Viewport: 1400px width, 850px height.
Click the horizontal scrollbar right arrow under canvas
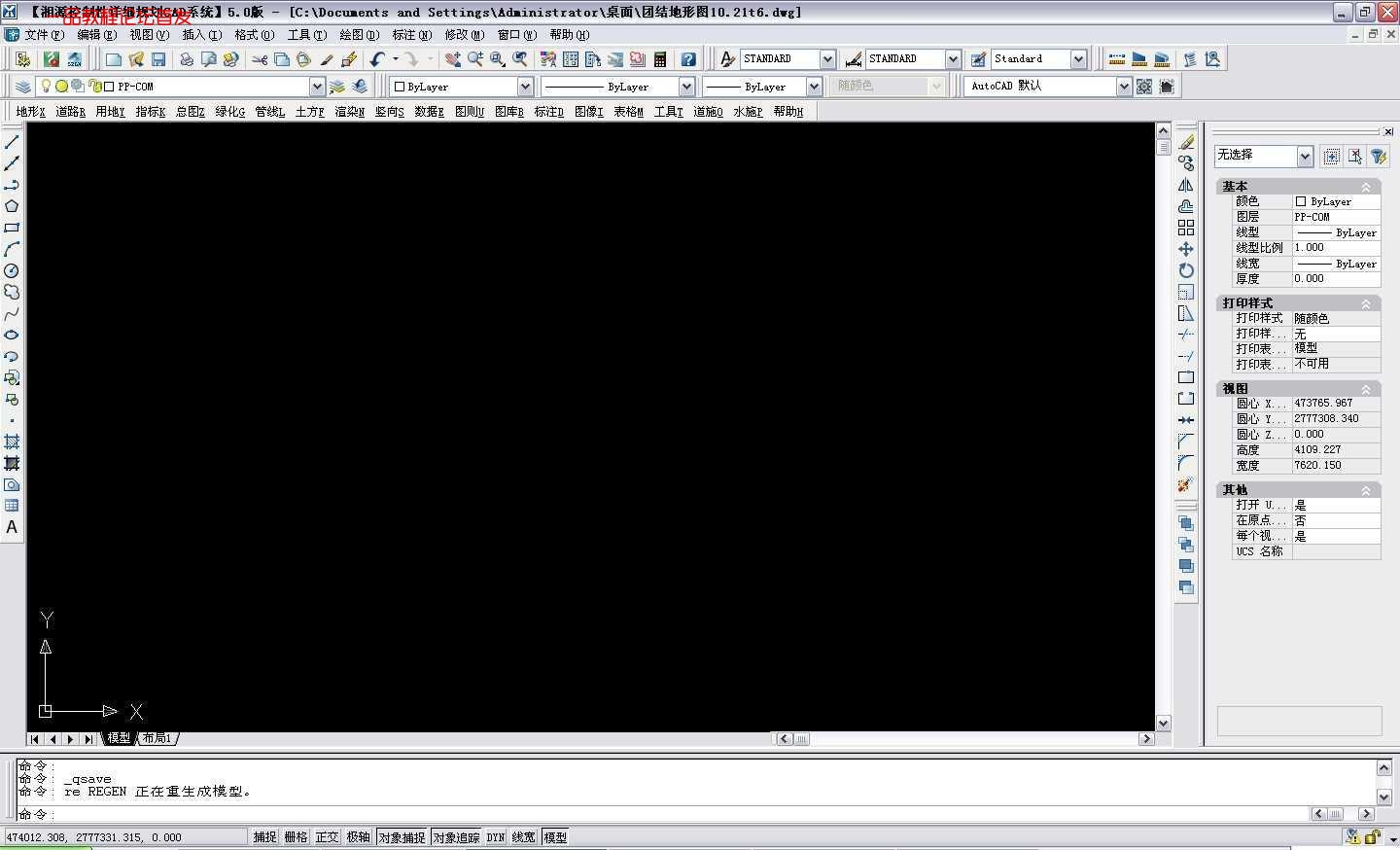tap(1146, 739)
